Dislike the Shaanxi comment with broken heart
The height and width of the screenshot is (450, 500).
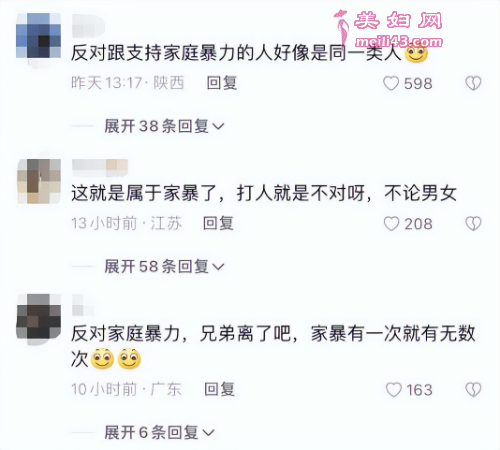[x=473, y=83]
